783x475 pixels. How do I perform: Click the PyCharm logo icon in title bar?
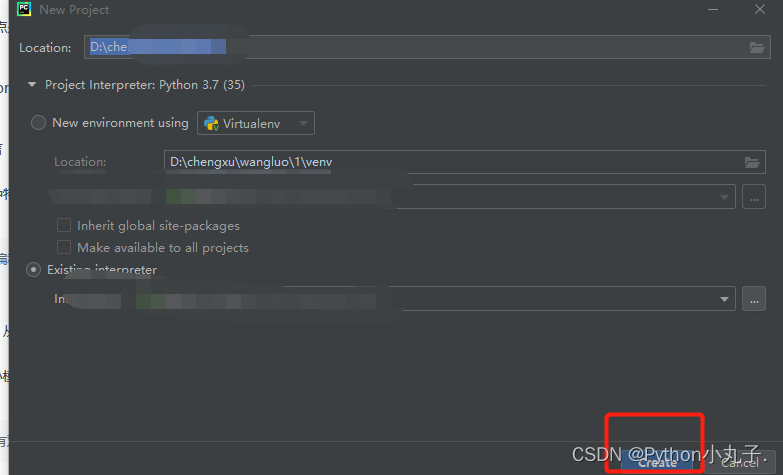23,9
